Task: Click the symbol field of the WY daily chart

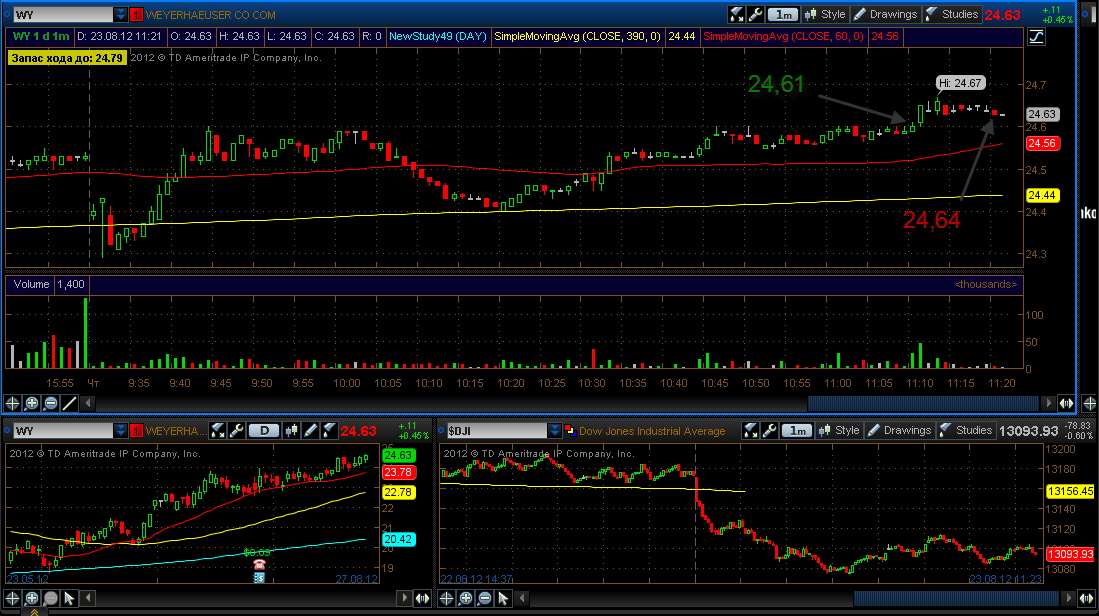Action: (x=63, y=431)
